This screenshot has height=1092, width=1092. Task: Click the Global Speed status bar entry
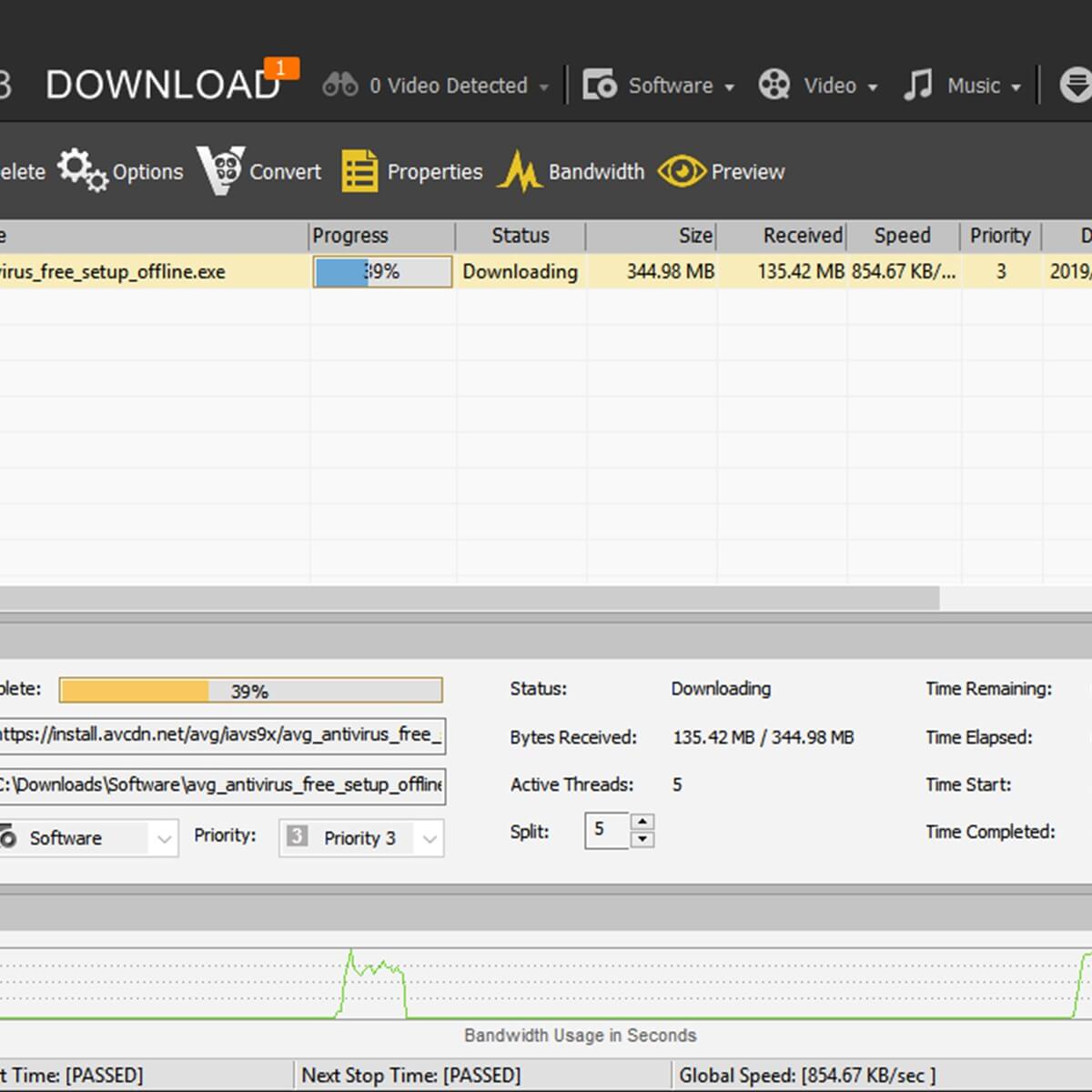[807, 1076]
